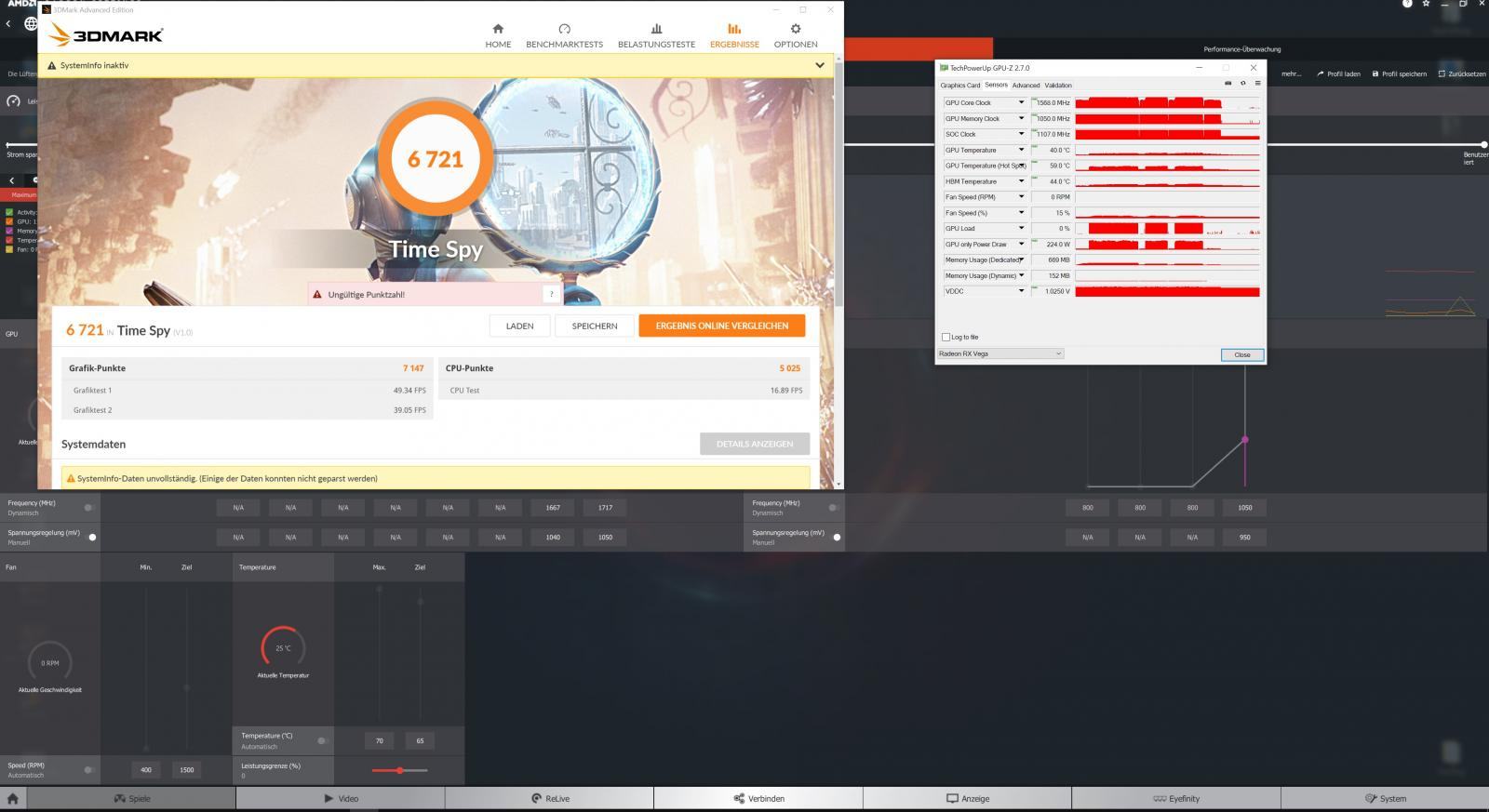The width and height of the screenshot is (1489, 812).
Task: Toggle GPU Frequency (MHz) Dynamisch switch
Action: (x=89, y=508)
